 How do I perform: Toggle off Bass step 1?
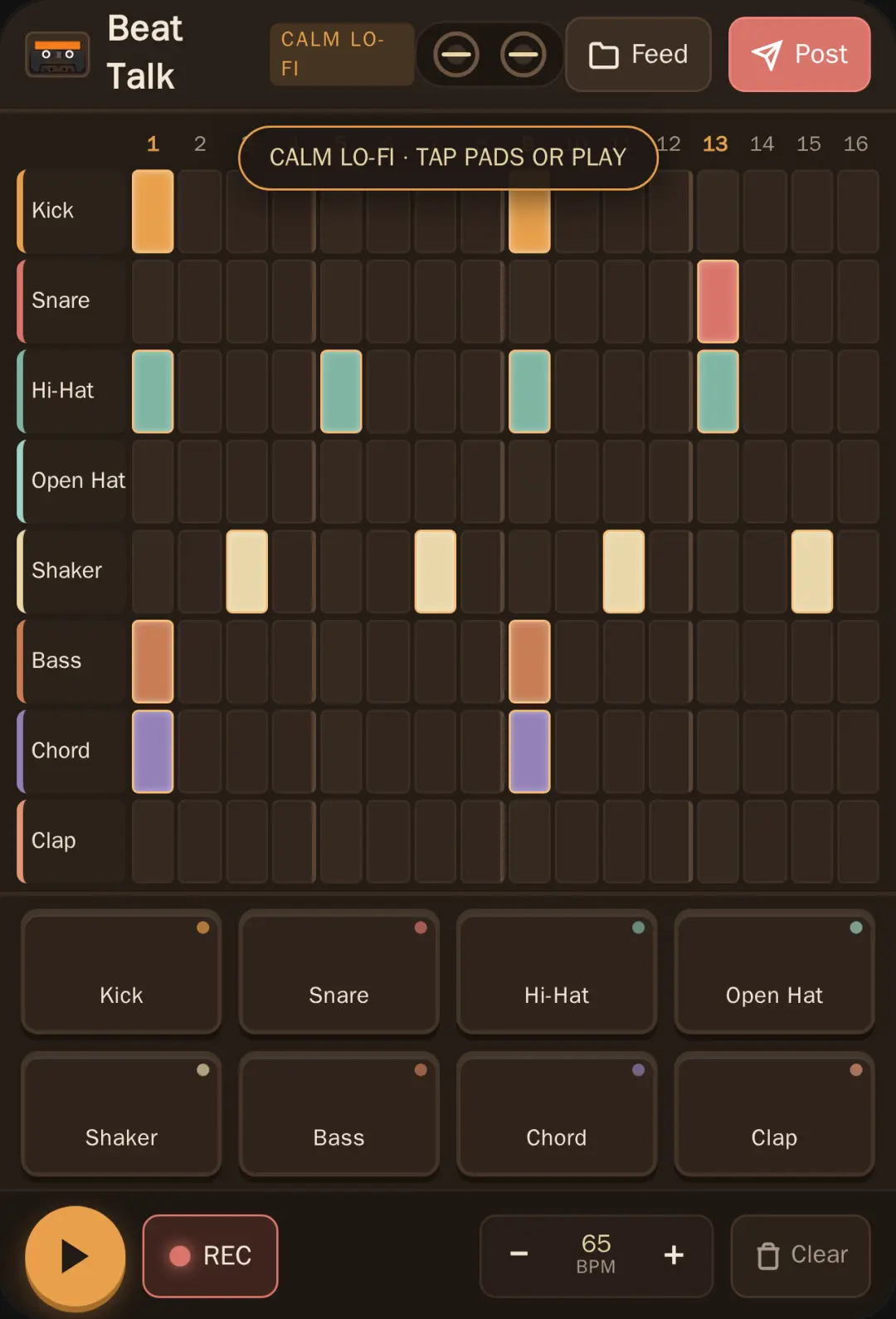point(153,661)
